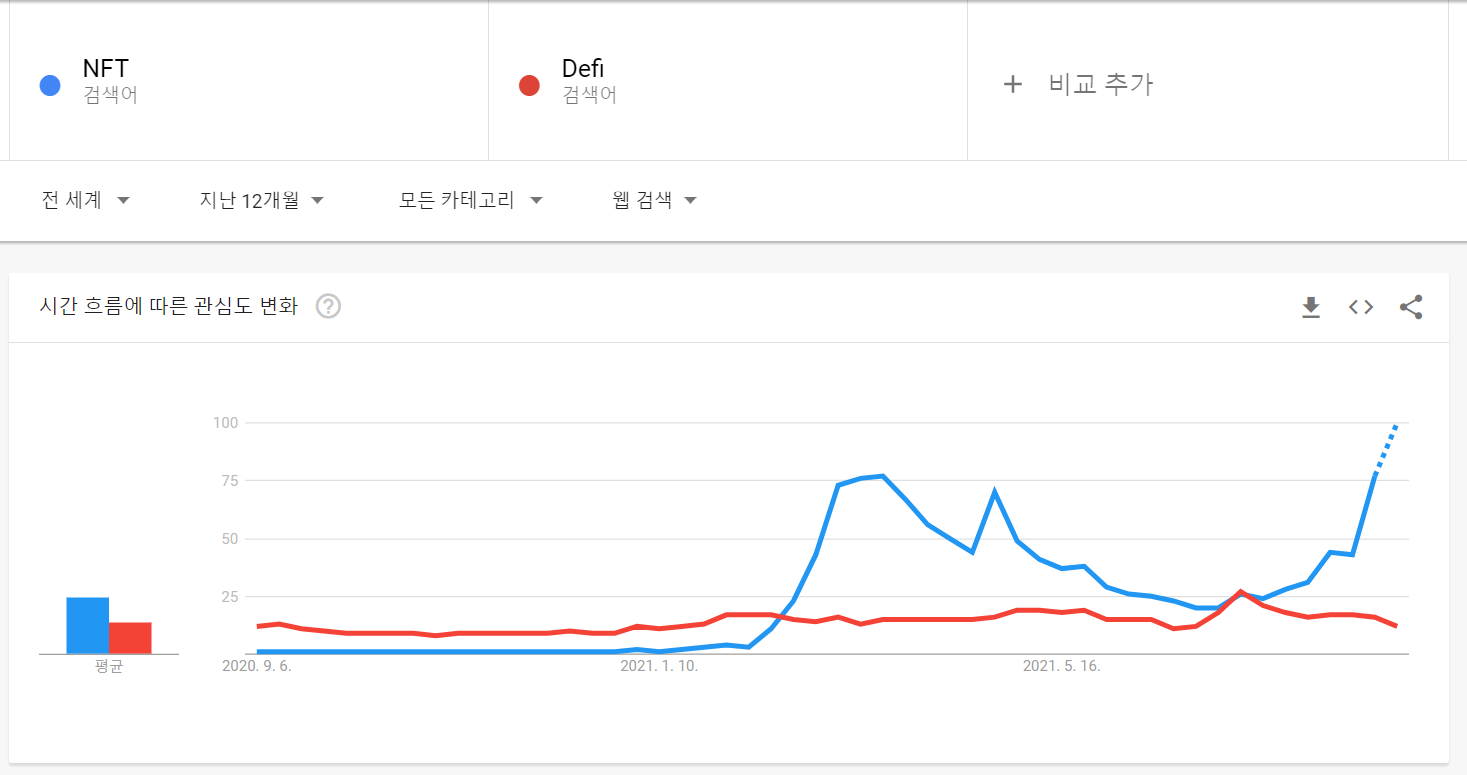Click the dotted projected end of NFT line
The image size is (1467, 775).
1386,448
